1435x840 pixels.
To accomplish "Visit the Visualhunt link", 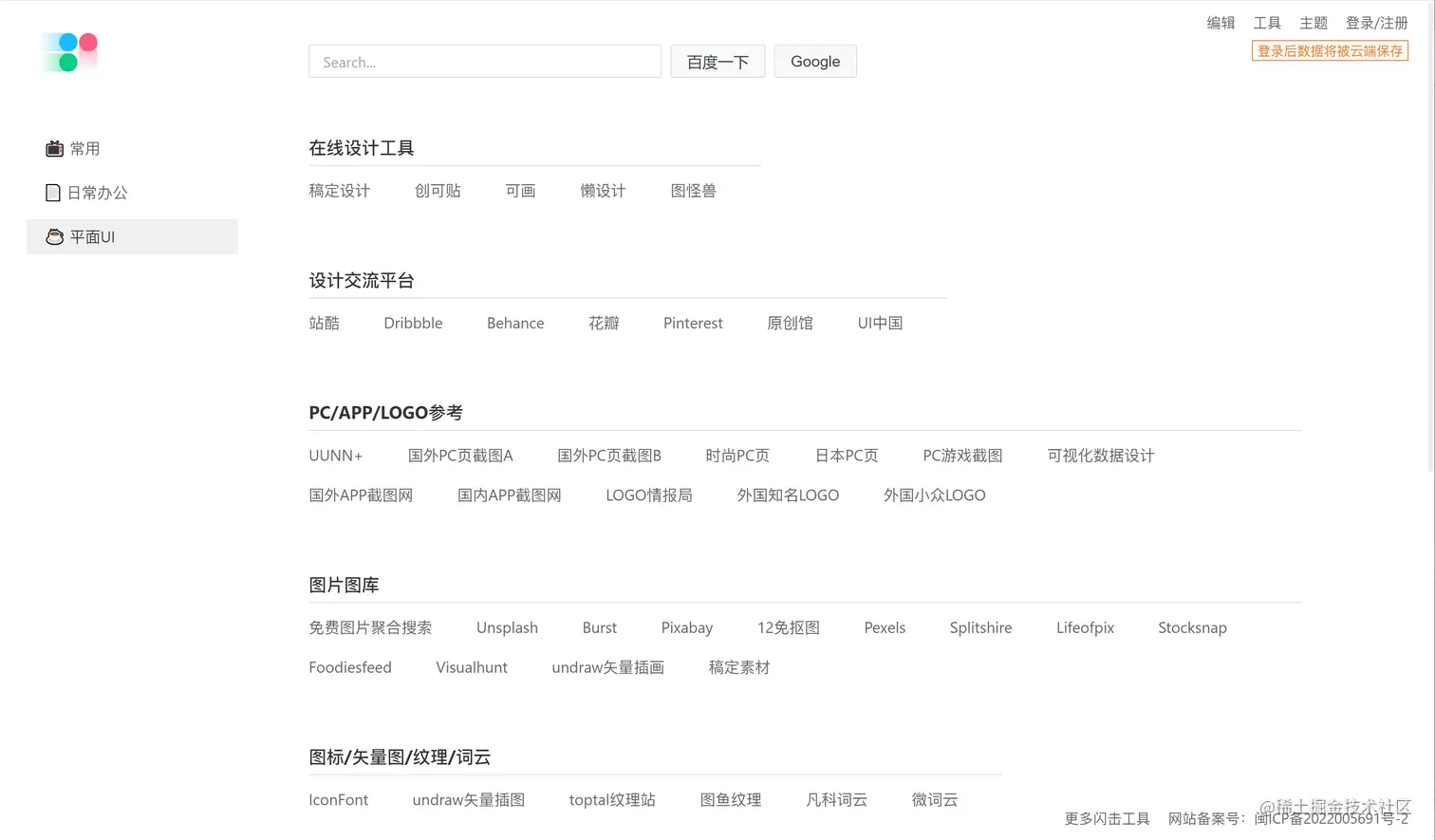I will point(472,668).
